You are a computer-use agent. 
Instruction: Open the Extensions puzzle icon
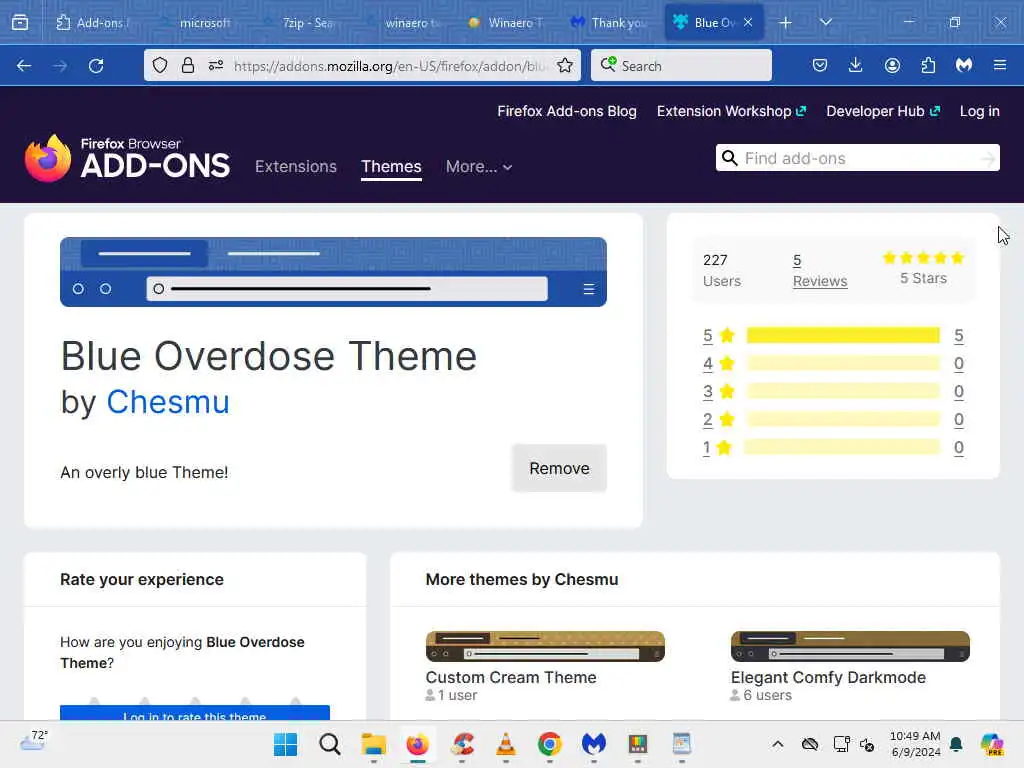coord(928,65)
